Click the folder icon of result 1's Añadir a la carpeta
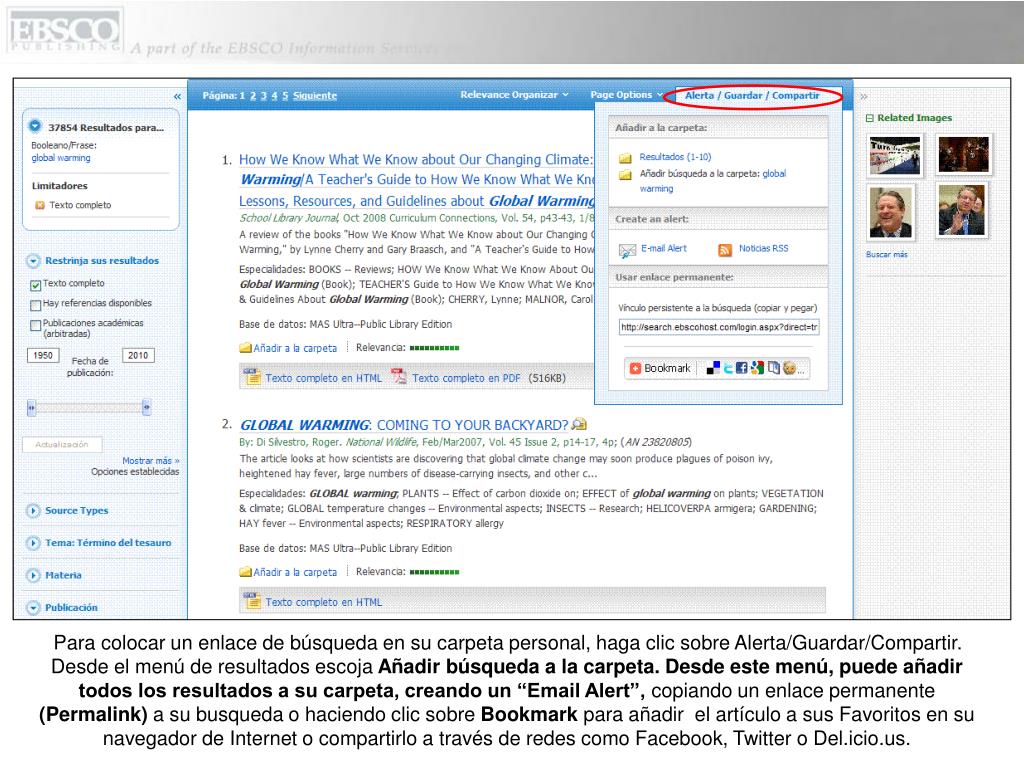Image resolution: width=1024 pixels, height=768 pixels. point(246,348)
